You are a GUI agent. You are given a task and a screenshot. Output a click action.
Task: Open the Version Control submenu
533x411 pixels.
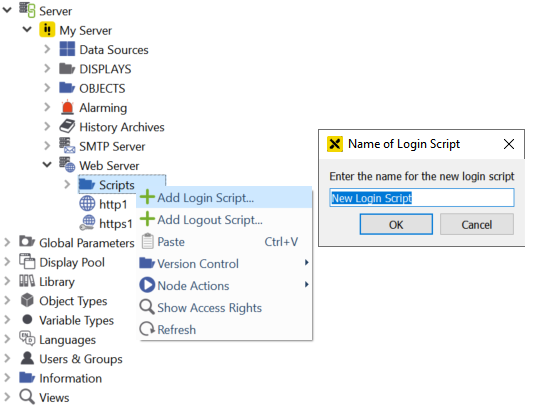coord(224,263)
